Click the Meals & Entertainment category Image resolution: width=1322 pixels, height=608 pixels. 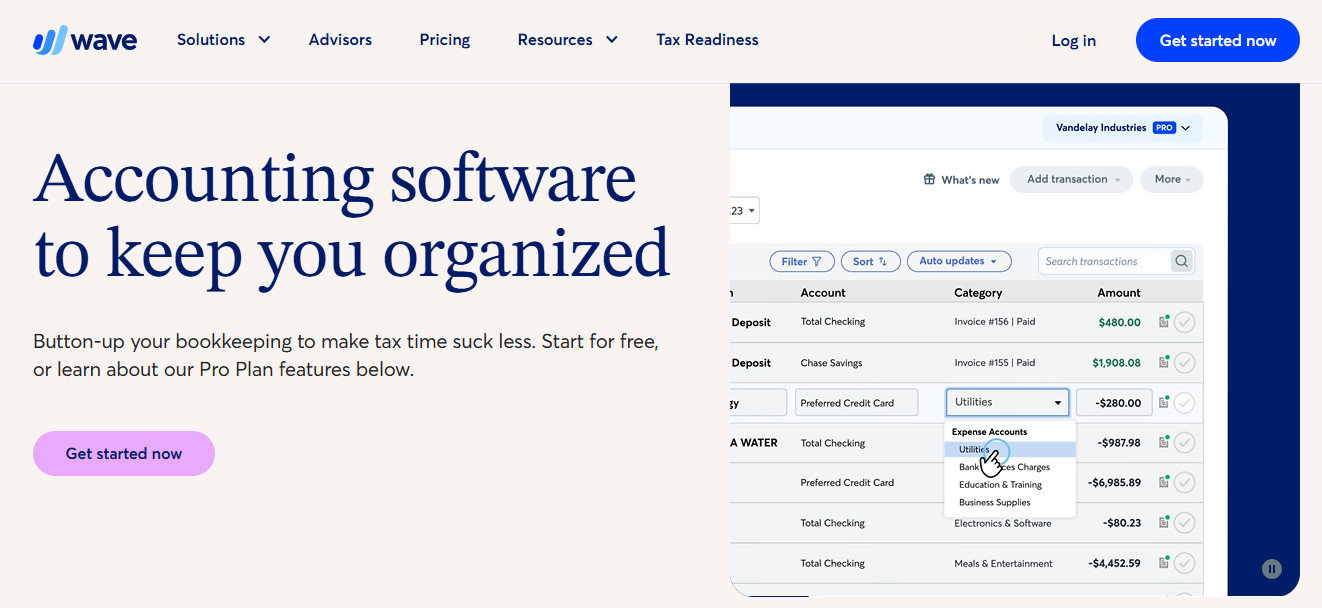[x=1003, y=563]
